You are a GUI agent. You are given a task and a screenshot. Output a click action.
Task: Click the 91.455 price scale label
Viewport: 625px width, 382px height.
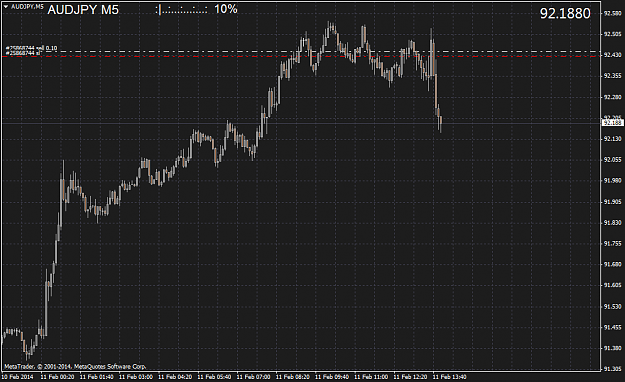[612, 327]
